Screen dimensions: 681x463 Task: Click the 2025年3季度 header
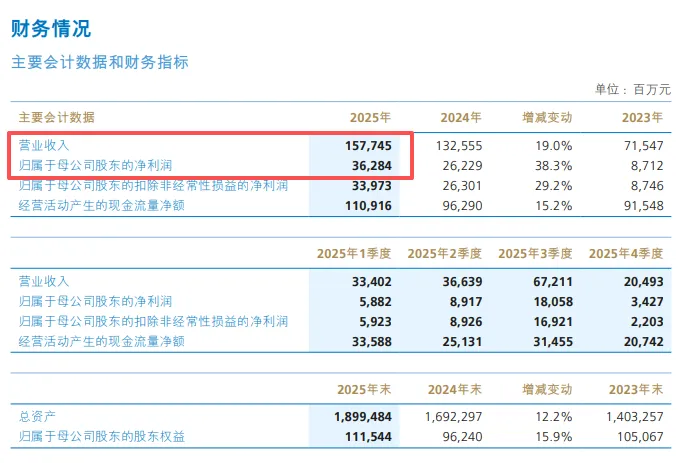coord(535,254)
